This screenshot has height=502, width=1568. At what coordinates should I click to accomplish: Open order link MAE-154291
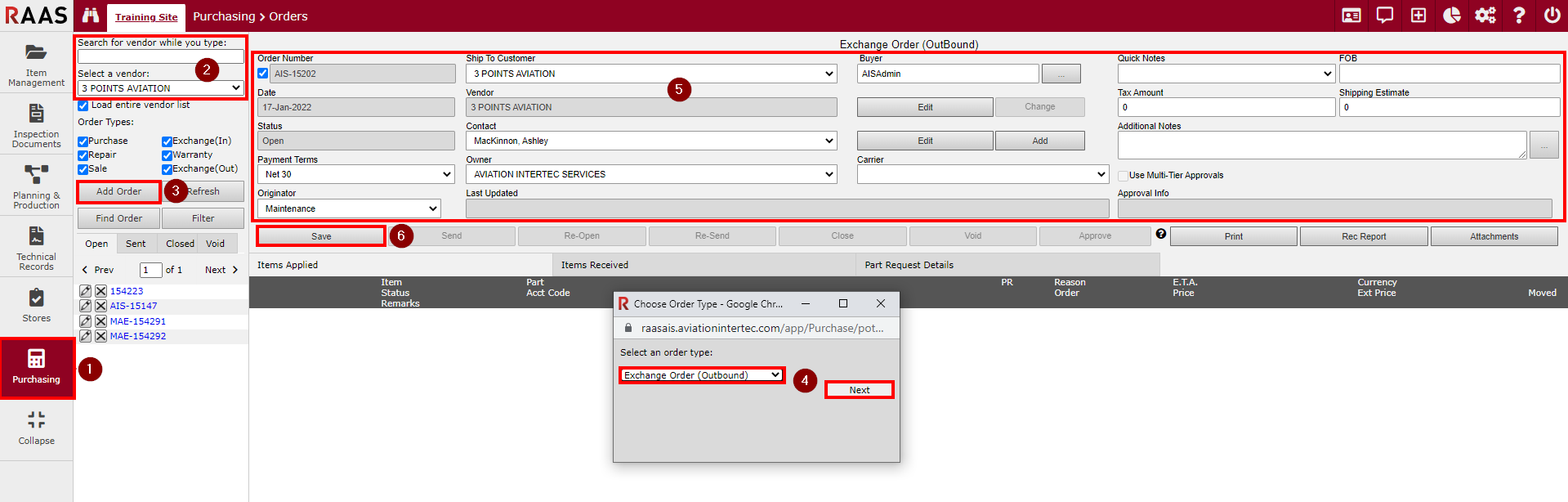pos(138,321)
